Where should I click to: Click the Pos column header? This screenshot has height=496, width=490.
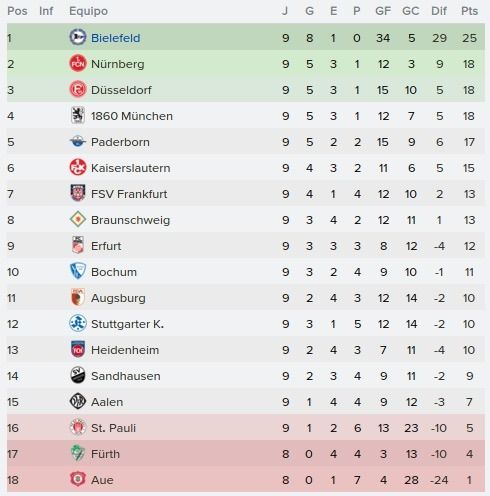pos(17,11)
